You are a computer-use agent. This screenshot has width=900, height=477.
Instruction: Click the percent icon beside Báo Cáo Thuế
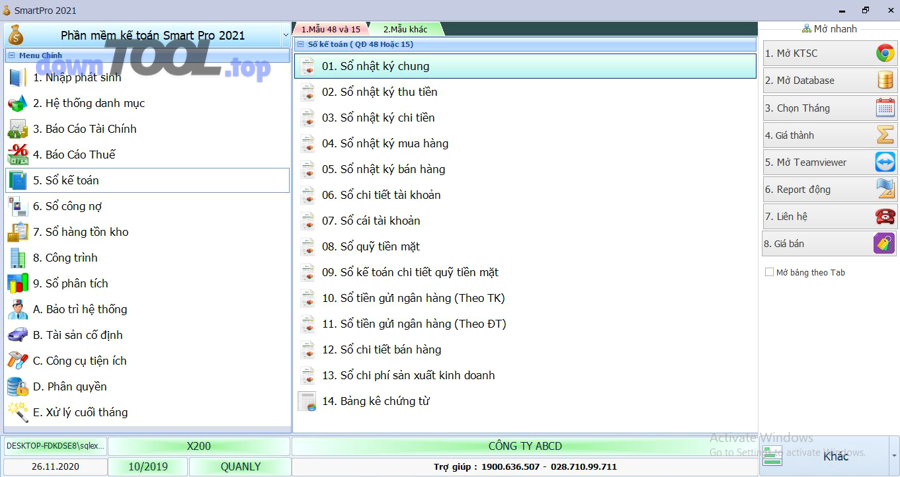pyautogui.click(x=18, y=155)
